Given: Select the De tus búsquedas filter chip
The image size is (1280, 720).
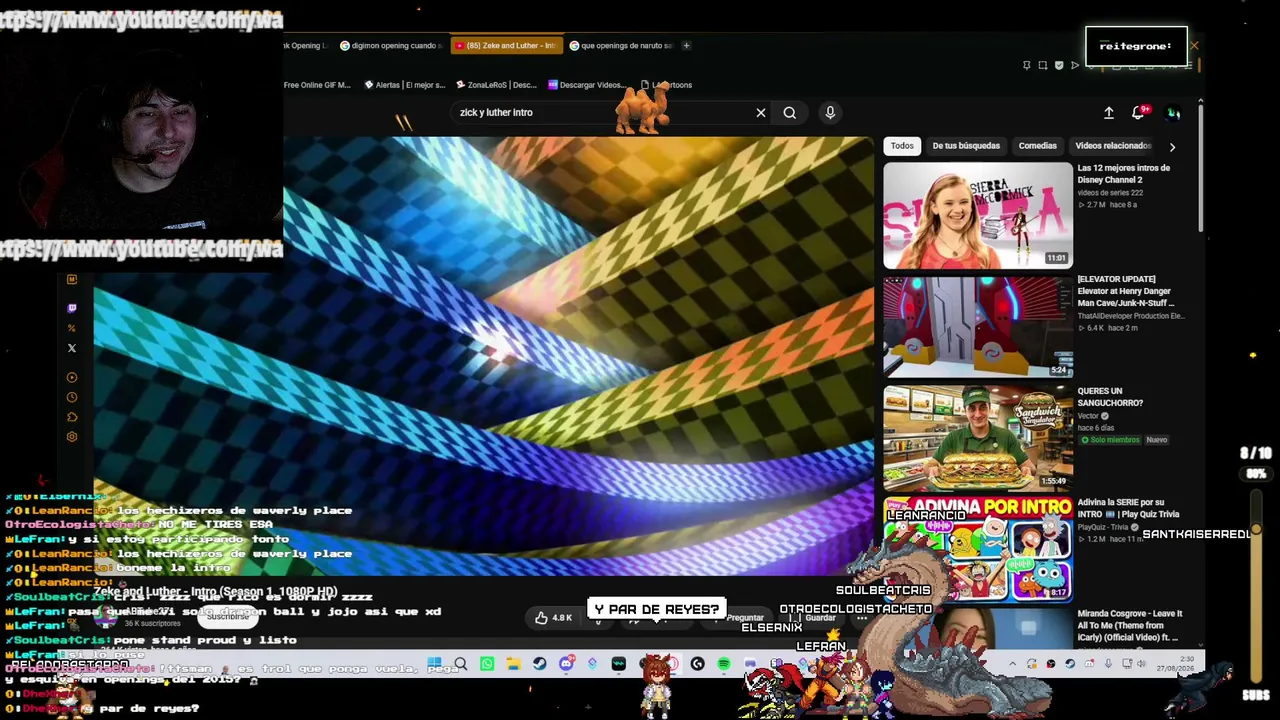Looking at the screenshot, I should tap(966, 146).
